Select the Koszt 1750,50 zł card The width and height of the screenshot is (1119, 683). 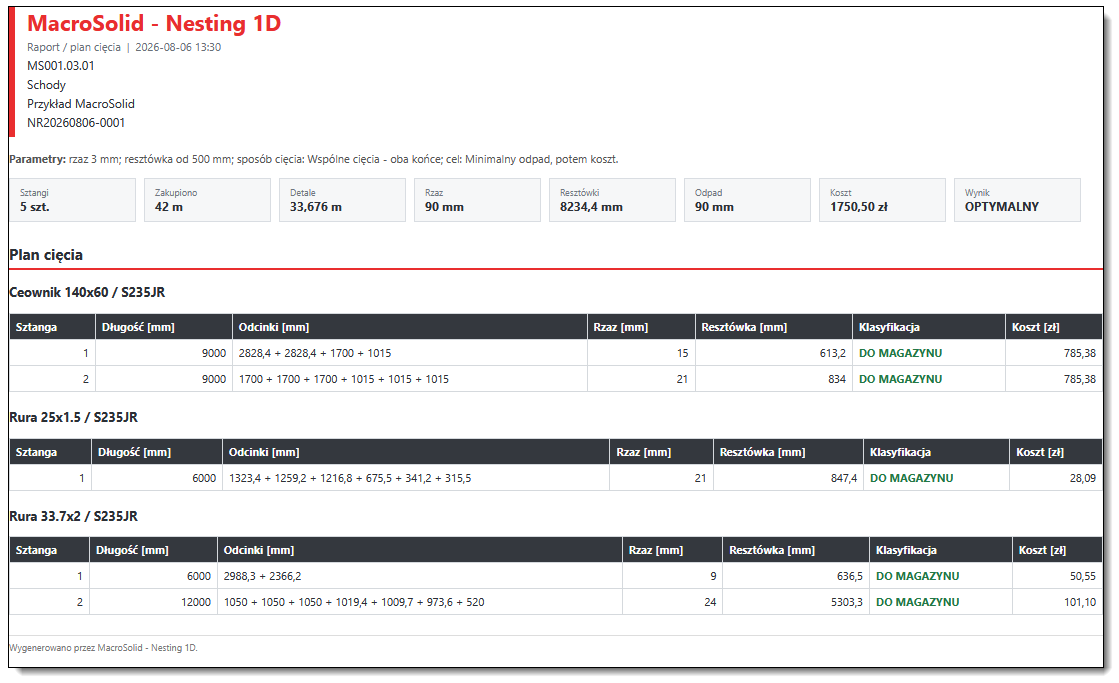pos(882,200)
